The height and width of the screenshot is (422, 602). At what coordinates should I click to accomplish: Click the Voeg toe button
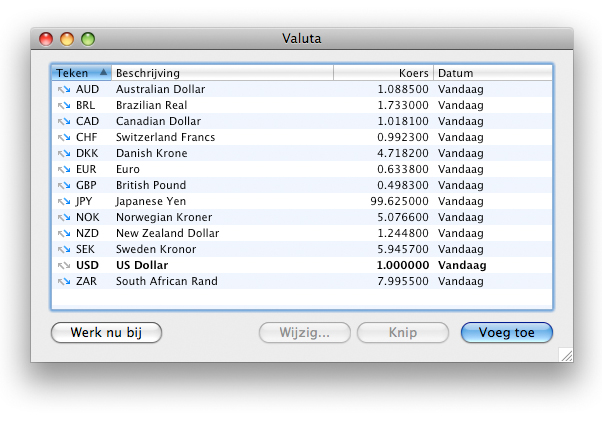(507, 332)
